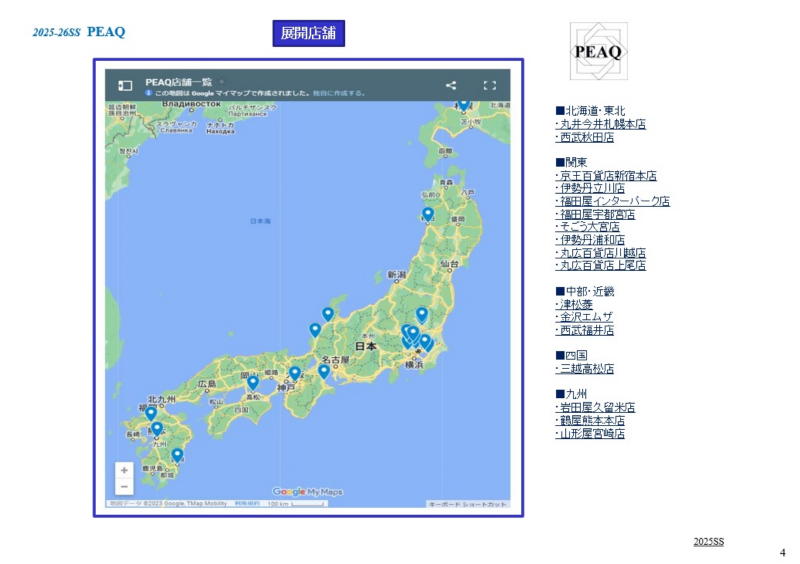This screenshot has width=800, height=564.
Task: Zoom out using the map minus button
Action: point(124,487)
